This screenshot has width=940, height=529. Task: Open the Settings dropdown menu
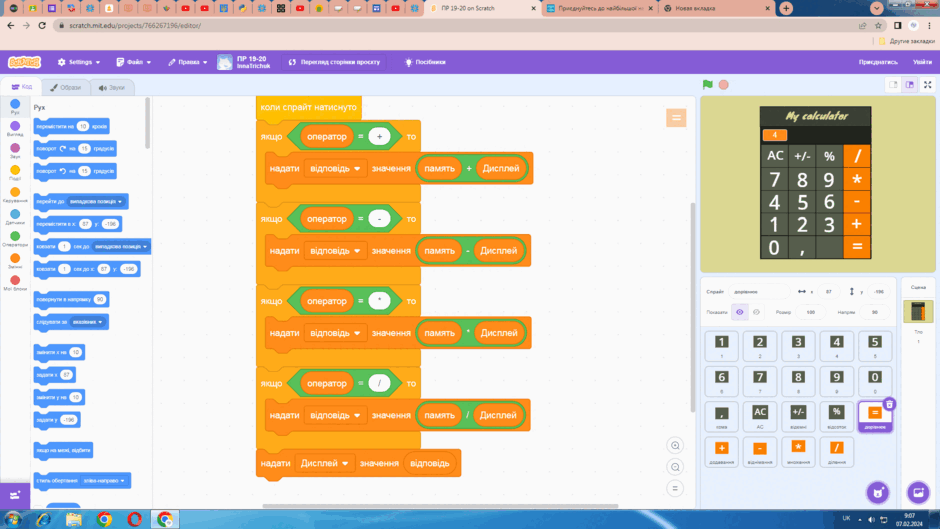click(x=79, y=62)
